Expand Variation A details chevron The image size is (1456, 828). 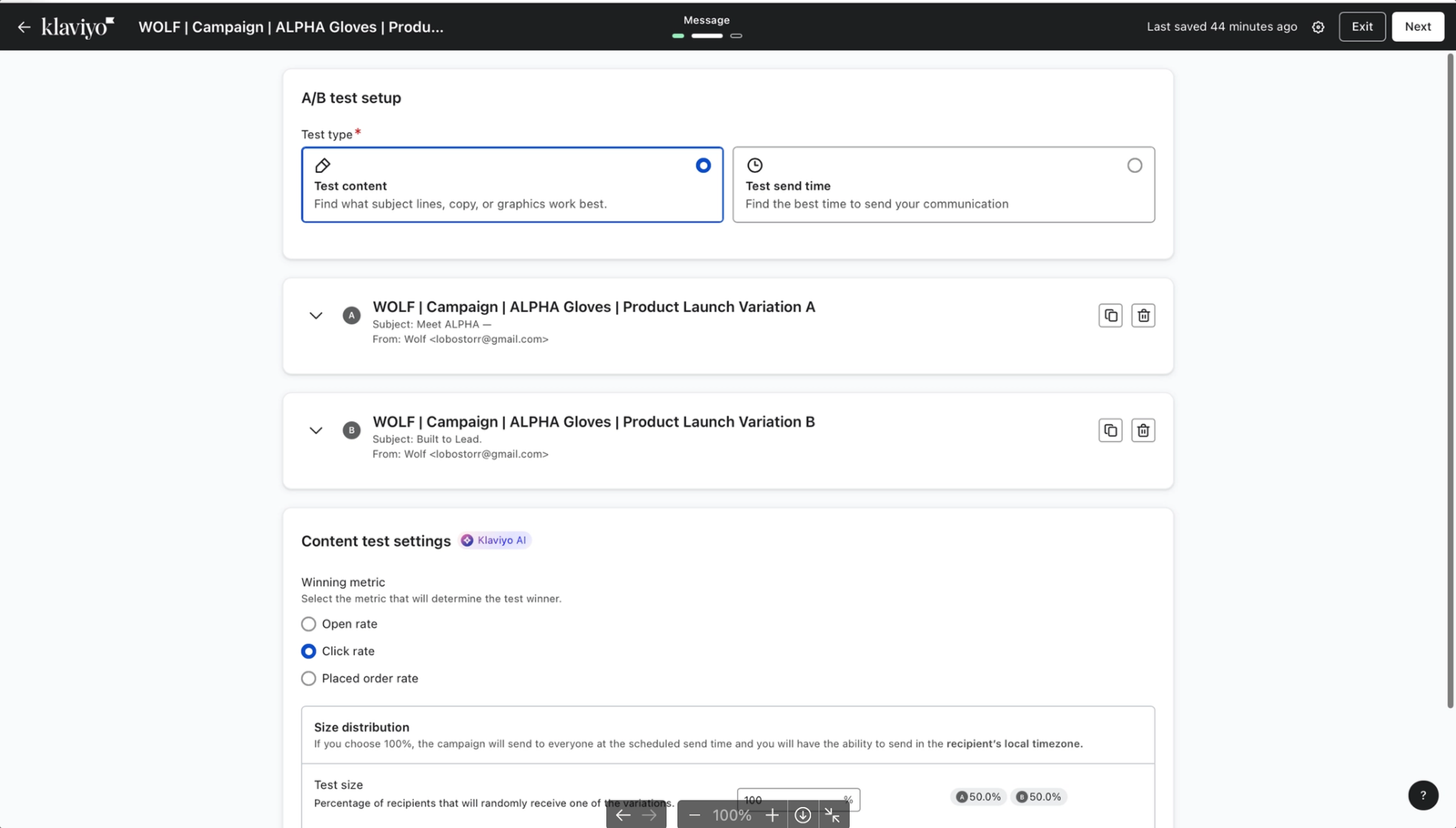[316, 316]
